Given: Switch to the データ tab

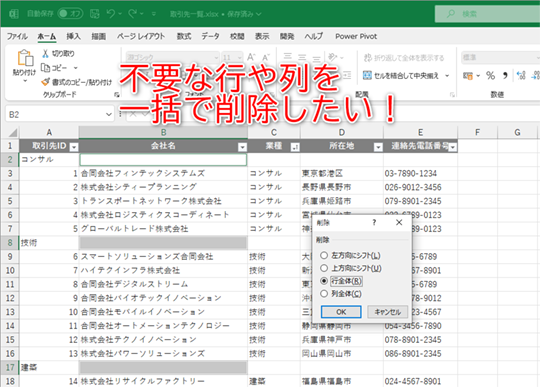Looking at the screenshot, I should pos(210,36).
